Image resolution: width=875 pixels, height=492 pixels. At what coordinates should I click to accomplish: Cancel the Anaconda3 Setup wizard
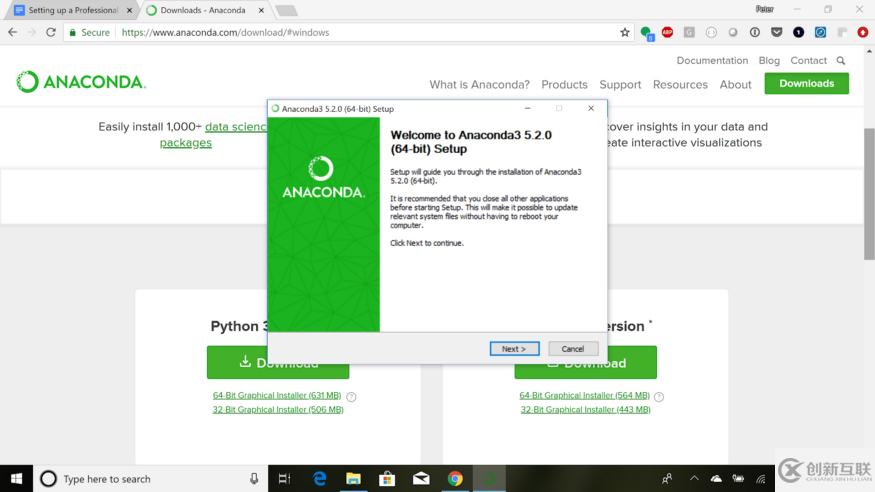[x=573, y=349]
